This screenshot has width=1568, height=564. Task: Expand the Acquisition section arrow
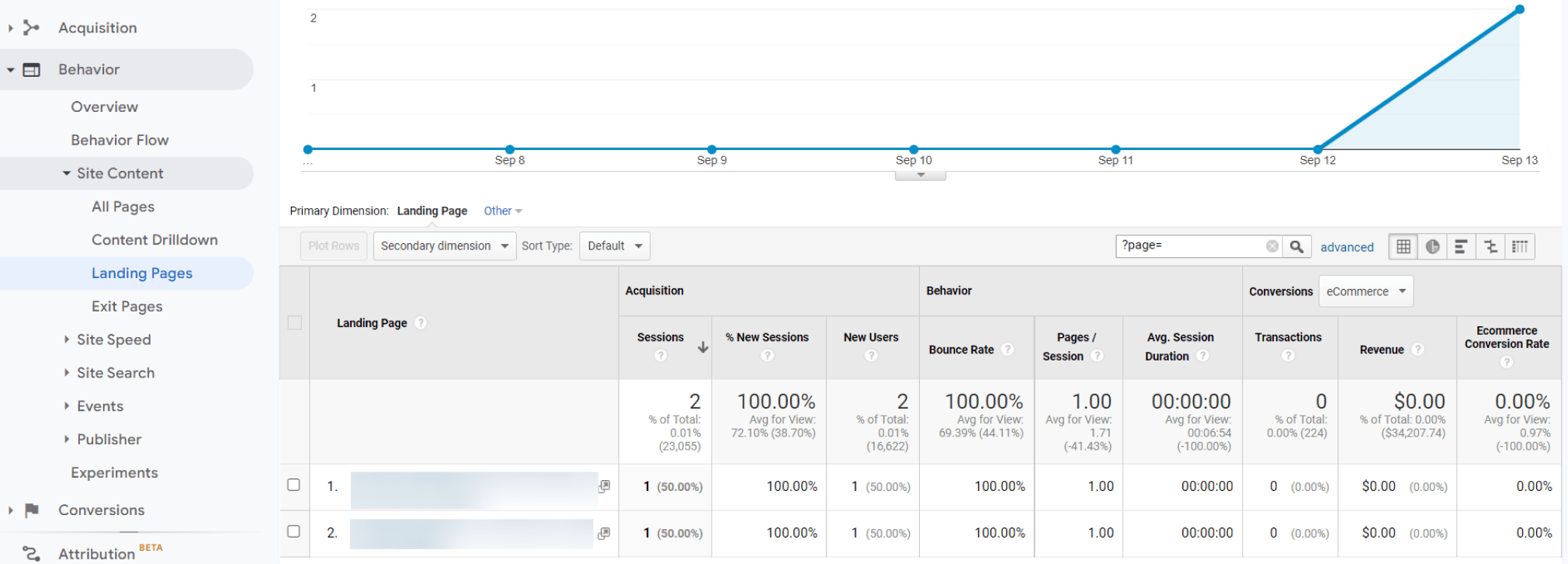[10, 28]
